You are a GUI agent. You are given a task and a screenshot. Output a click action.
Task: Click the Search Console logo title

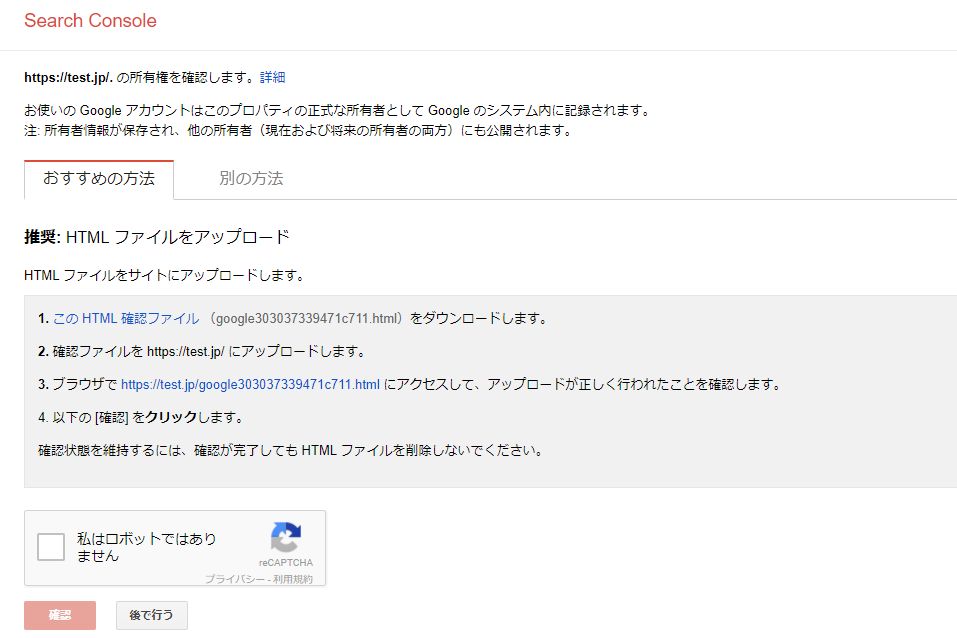(x=90, y=21)
